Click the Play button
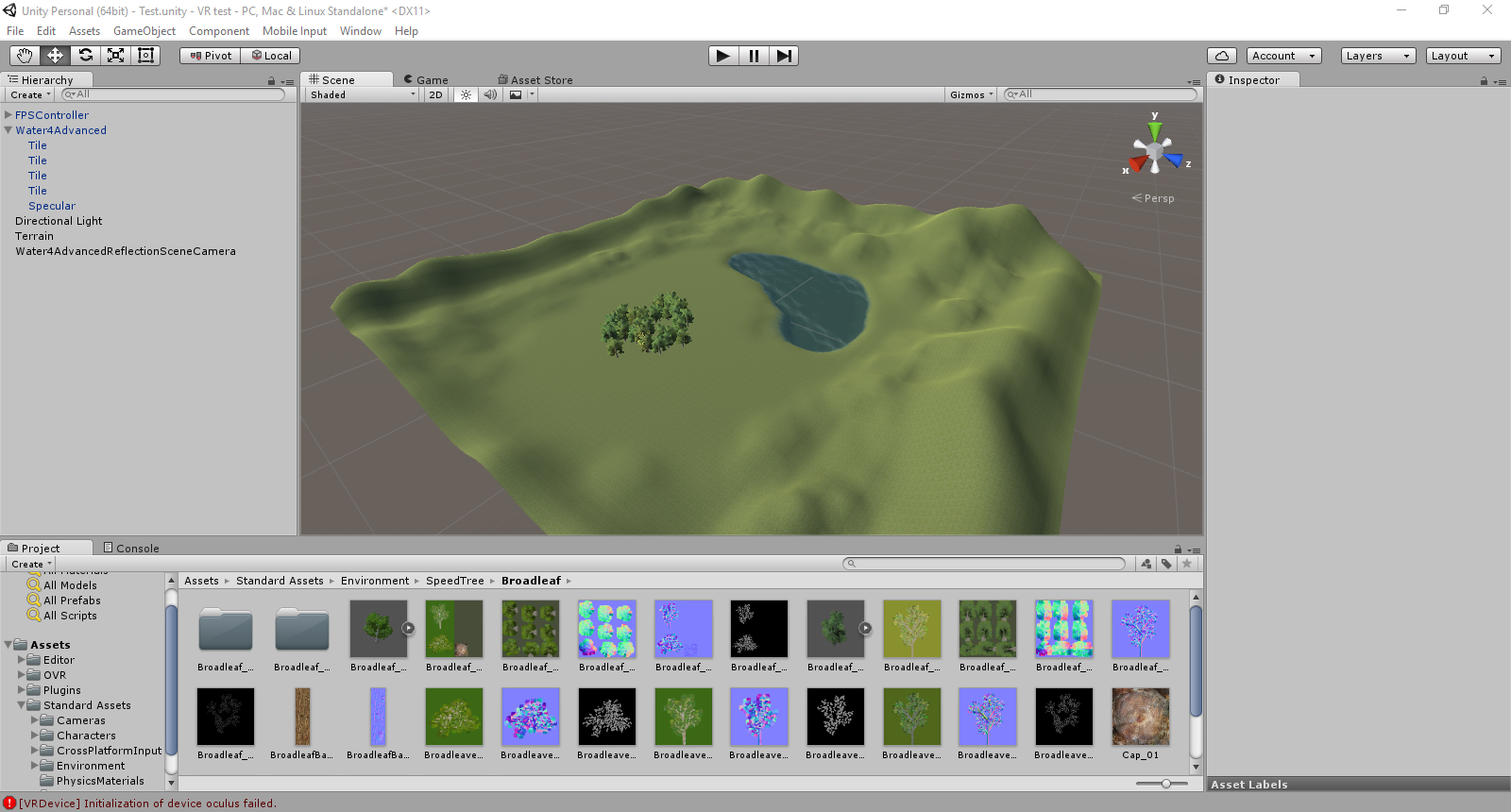 [723, 56]
